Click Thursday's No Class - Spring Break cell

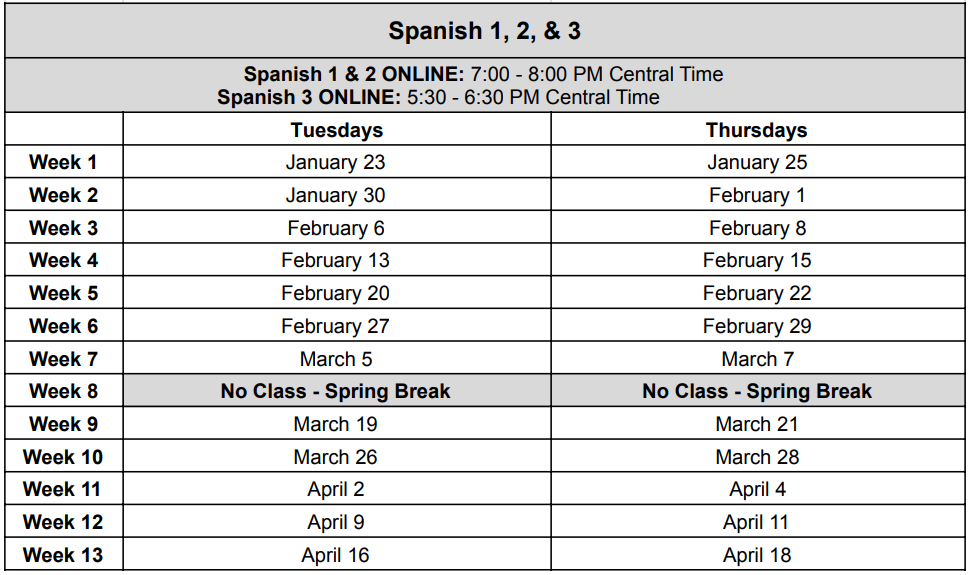757,391
